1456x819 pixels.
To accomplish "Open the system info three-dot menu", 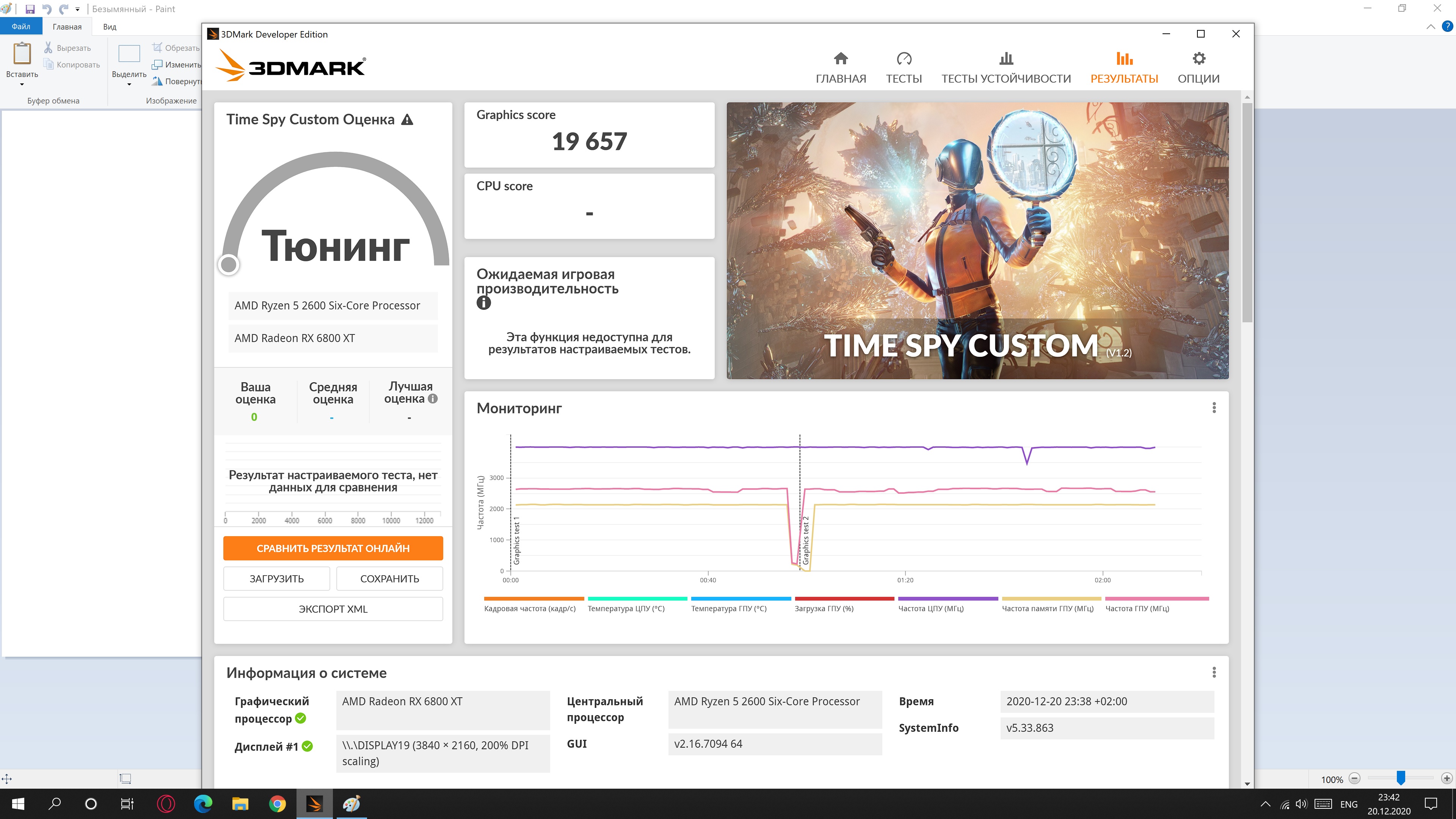I will [1213, 673].
